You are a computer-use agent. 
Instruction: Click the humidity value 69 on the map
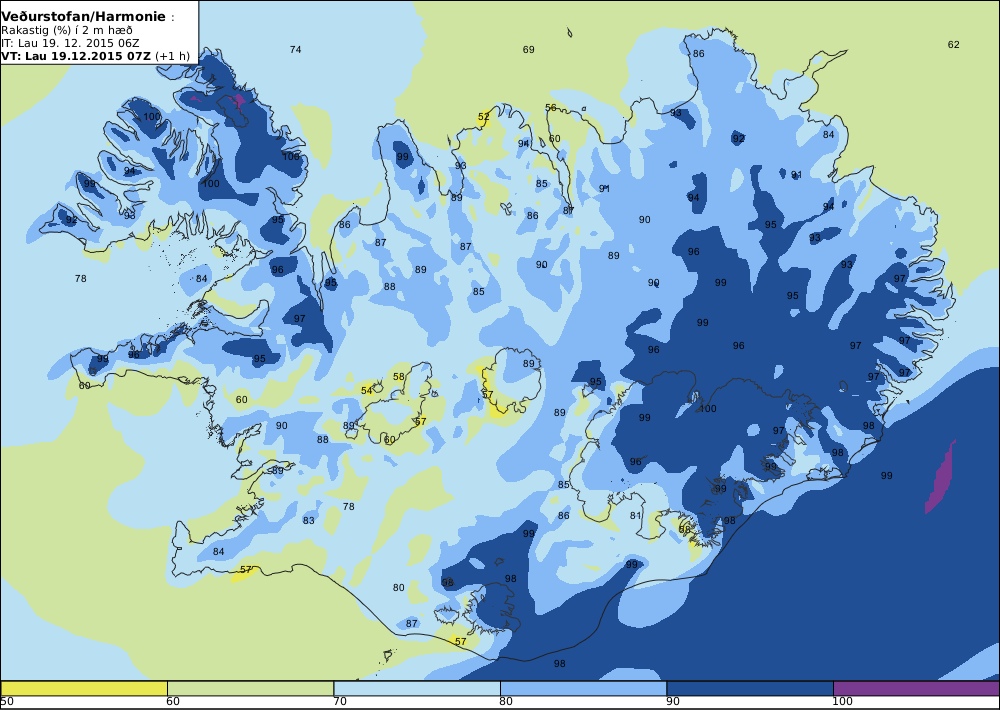coord(528,49)
